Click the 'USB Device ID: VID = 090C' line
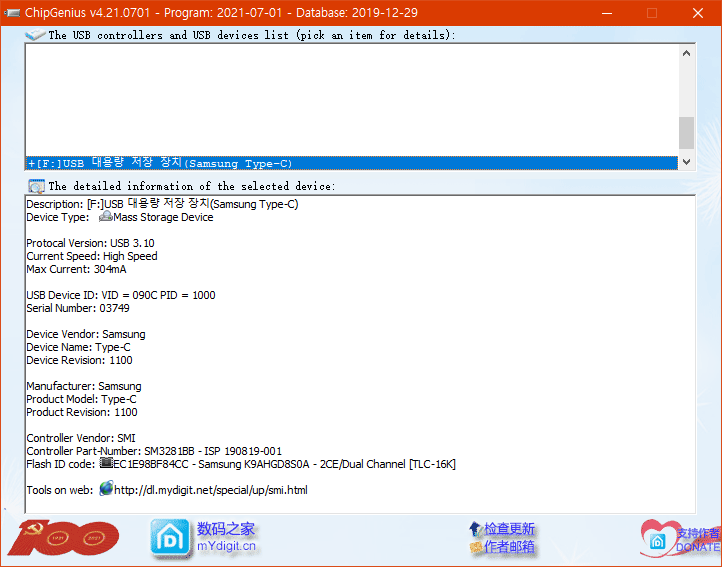 click(x=121, y=295)
